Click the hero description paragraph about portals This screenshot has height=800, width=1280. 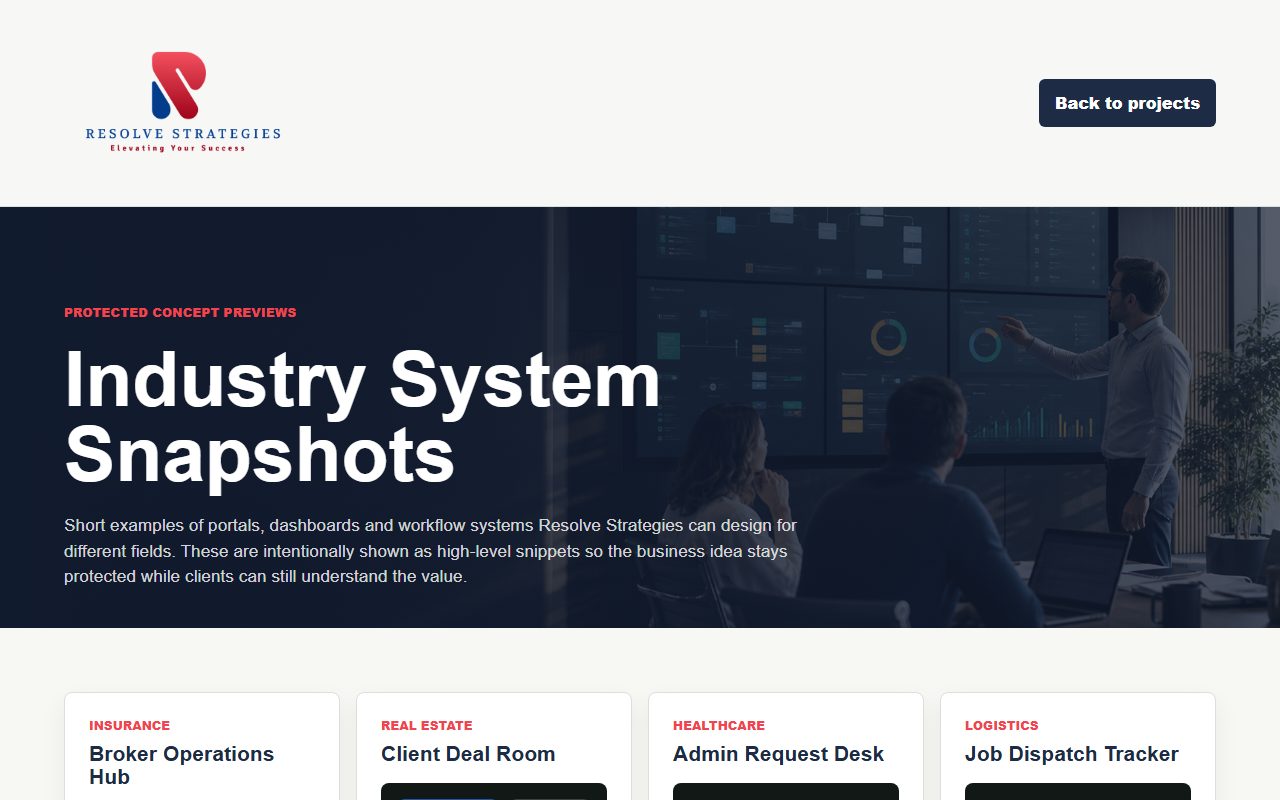click(x=431, y=551)
